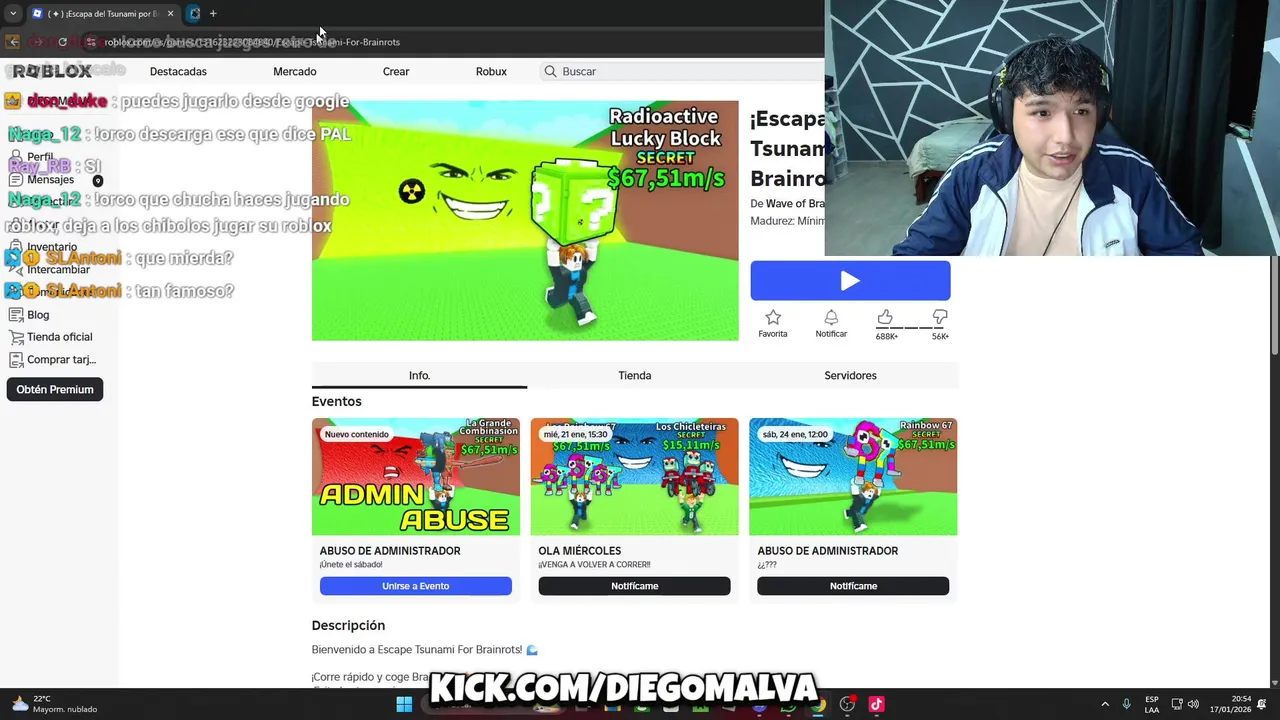Click the OLA MIÉRCOLES event title
This screenshot has width=1280, height=720.
point(580,551)
